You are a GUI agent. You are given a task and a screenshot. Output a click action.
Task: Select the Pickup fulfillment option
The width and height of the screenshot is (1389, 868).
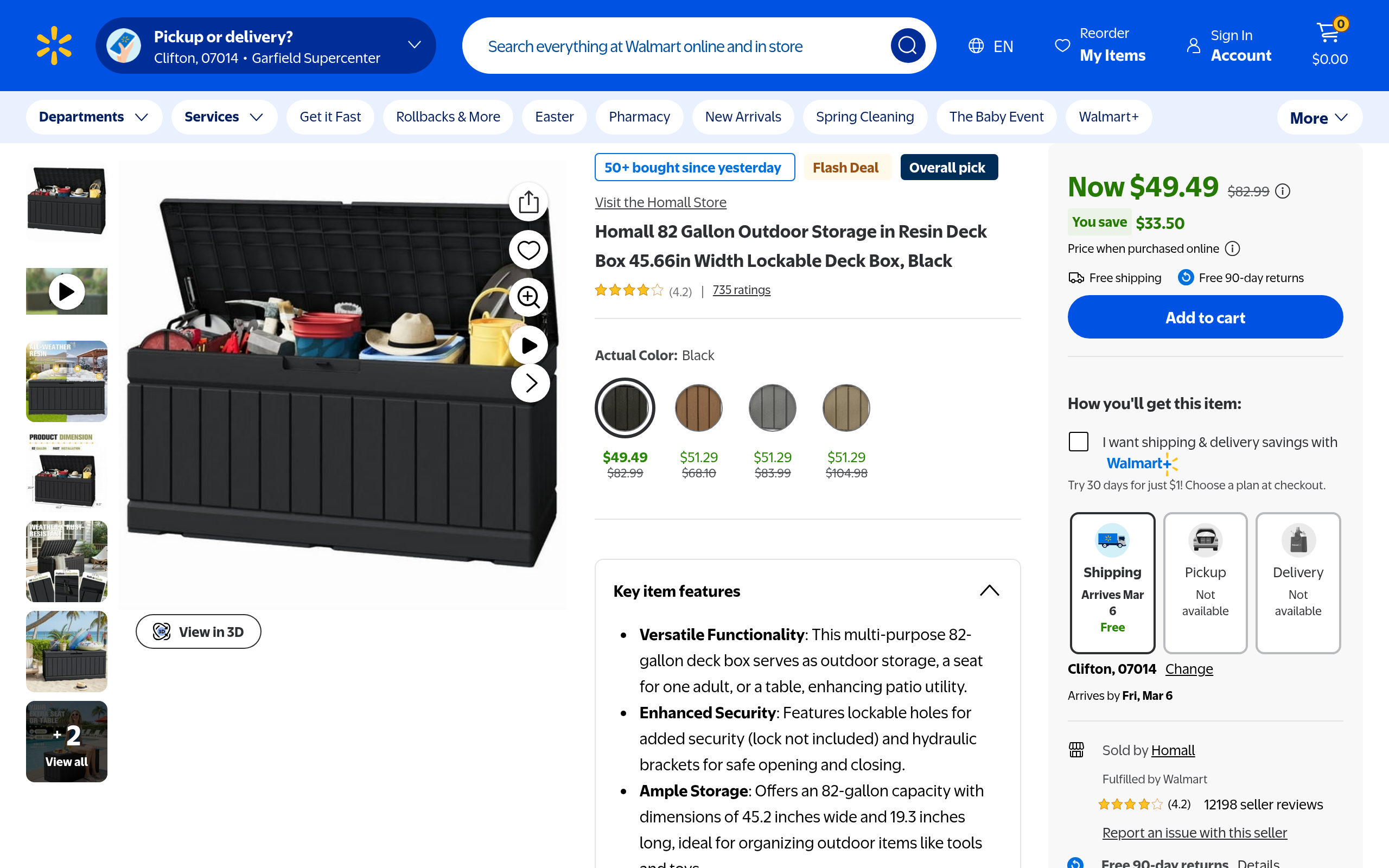pos(1205,583)
